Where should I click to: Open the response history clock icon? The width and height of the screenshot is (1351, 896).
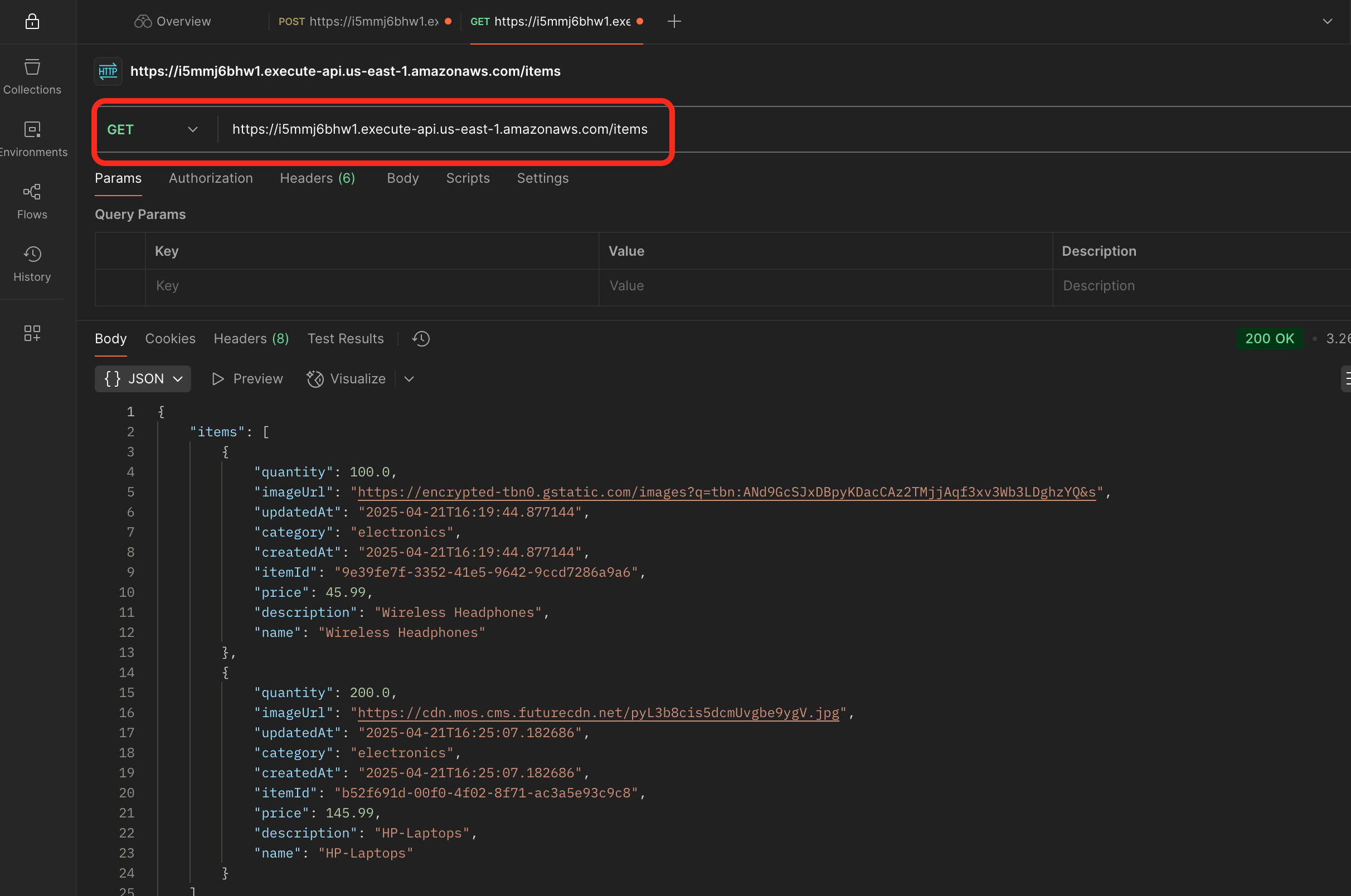point(421,338)
